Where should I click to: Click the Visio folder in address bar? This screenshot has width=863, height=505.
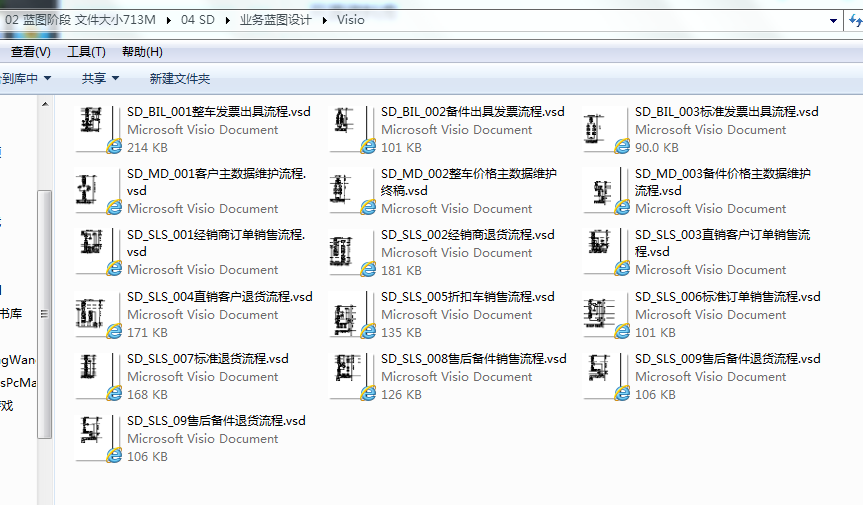(350, 20)
